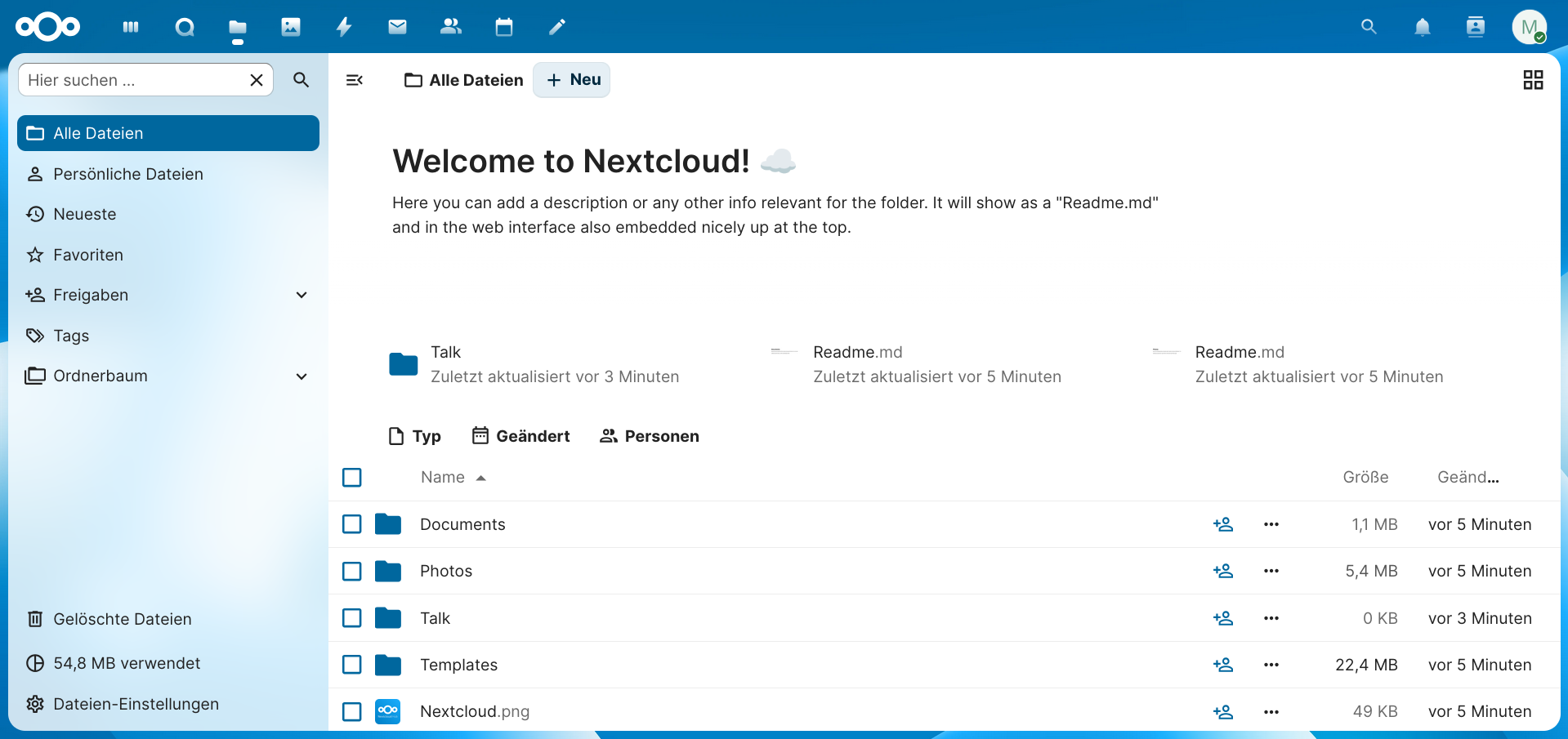Switch to grid view layout
This screenshot has width=1568, height=739.
pos(1533,79)
